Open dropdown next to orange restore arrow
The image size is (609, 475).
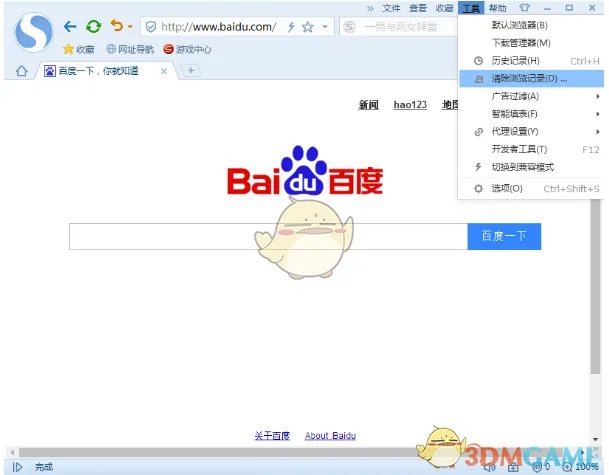coord(130,27)
